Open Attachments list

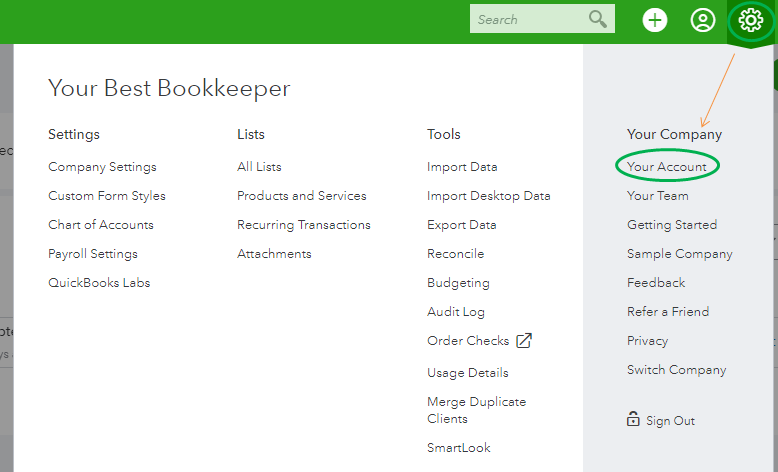pos(274,254)
